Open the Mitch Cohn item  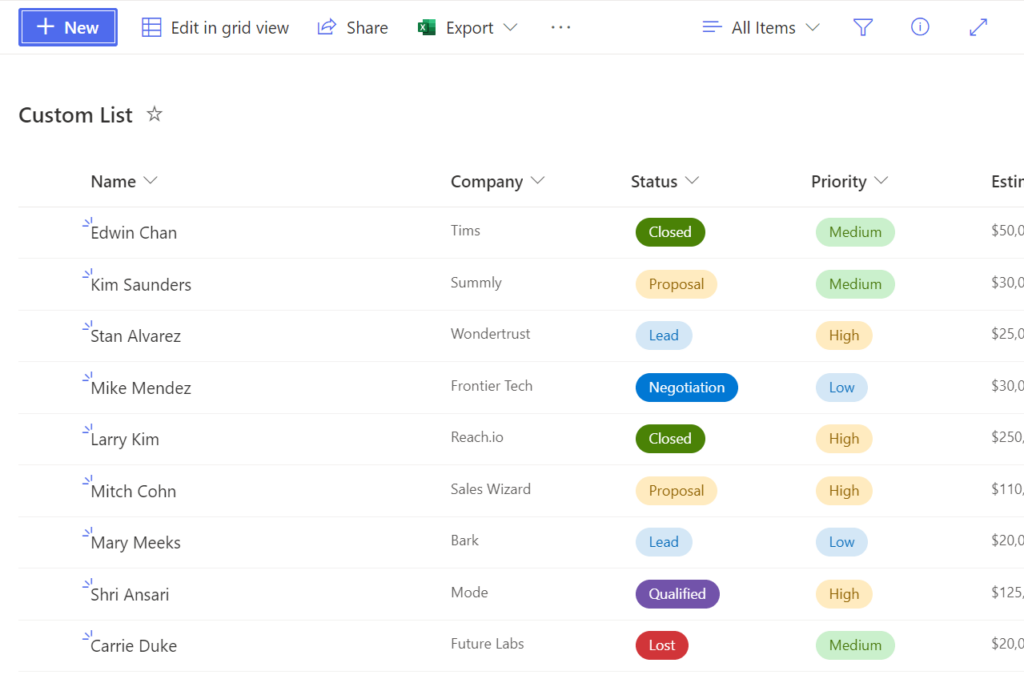(133, 491)
